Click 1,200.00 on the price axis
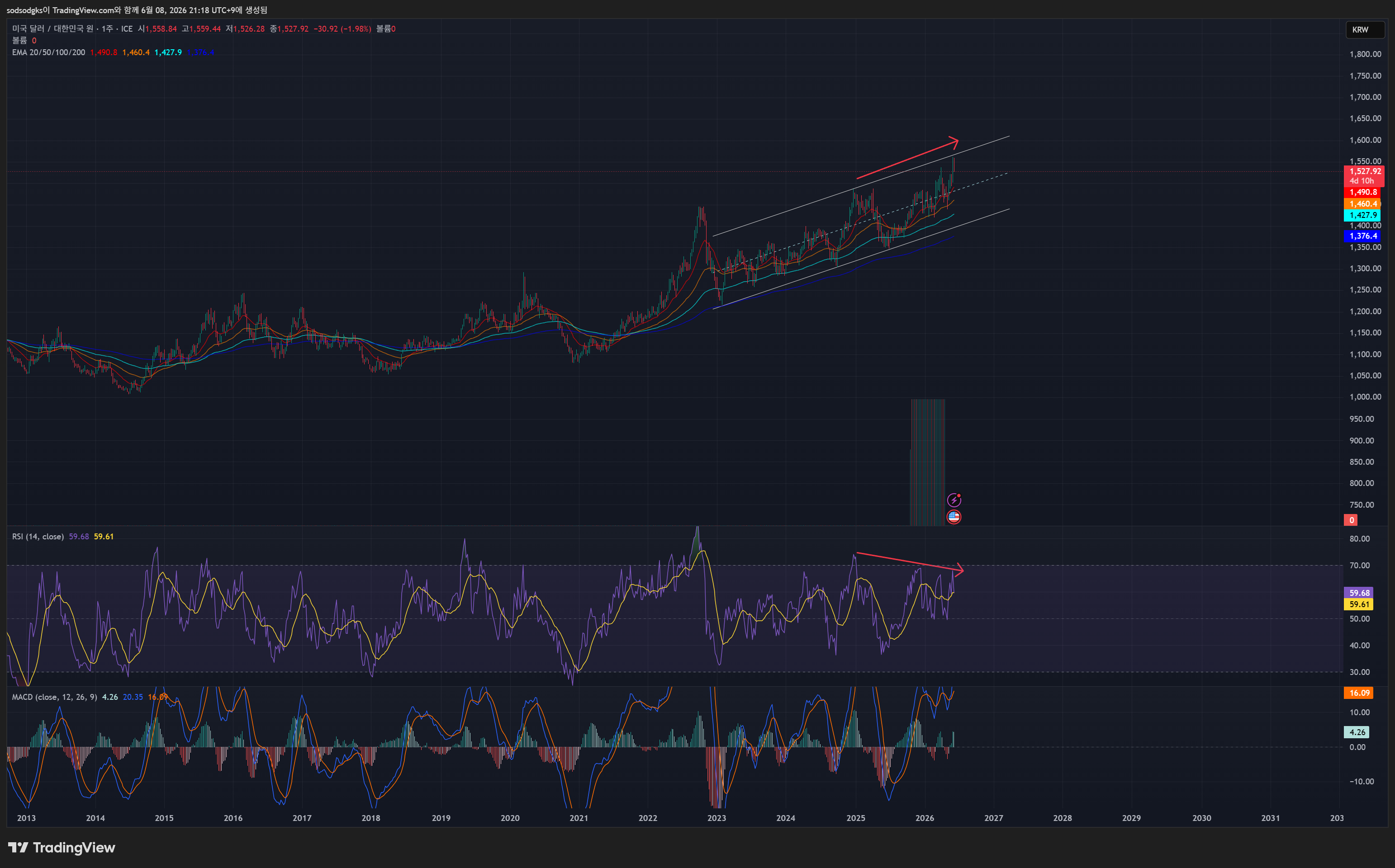The width and height of the screenshot is (1395, 868). [1365, 311]
